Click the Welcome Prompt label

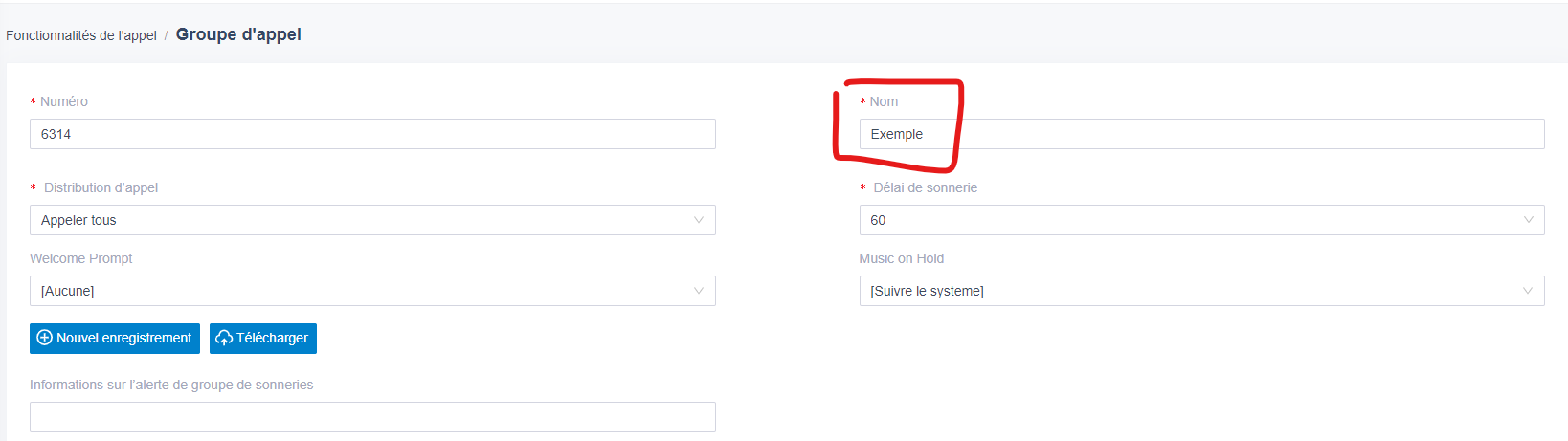(81, 258)
